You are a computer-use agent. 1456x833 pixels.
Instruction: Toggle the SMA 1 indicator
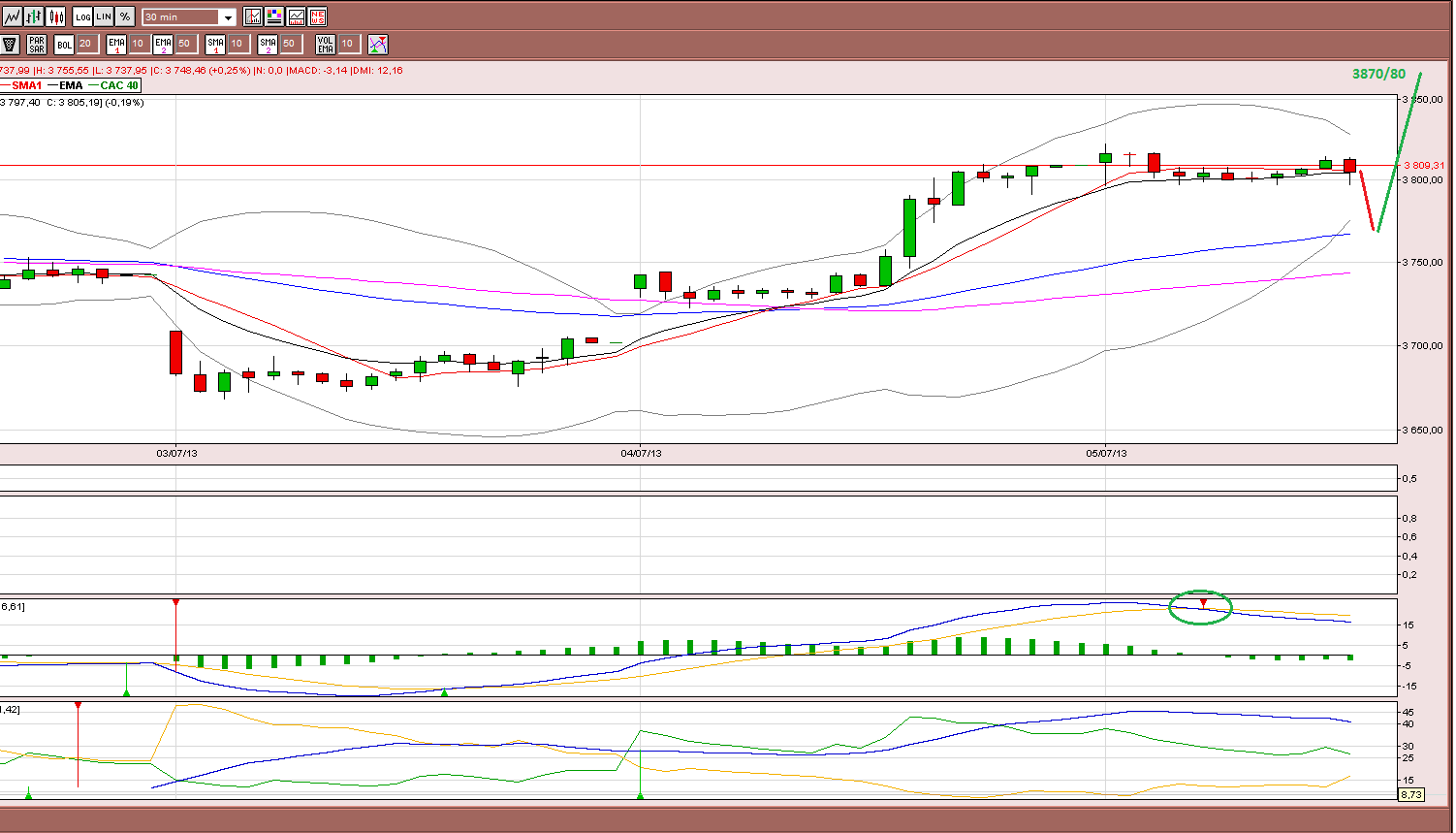click(216, 44)
